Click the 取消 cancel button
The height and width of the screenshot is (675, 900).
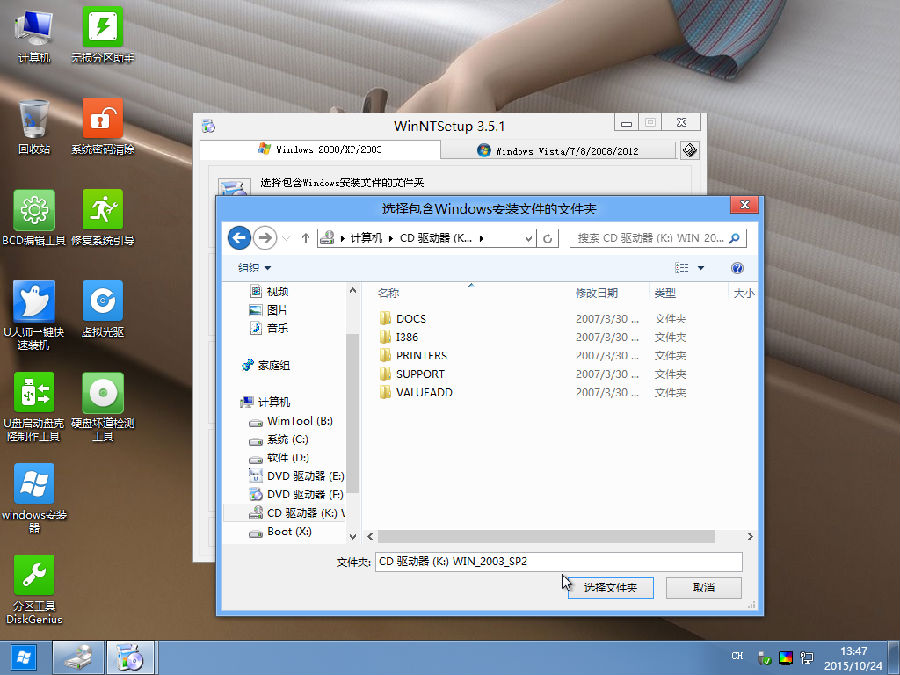click(x=704, y=588)
